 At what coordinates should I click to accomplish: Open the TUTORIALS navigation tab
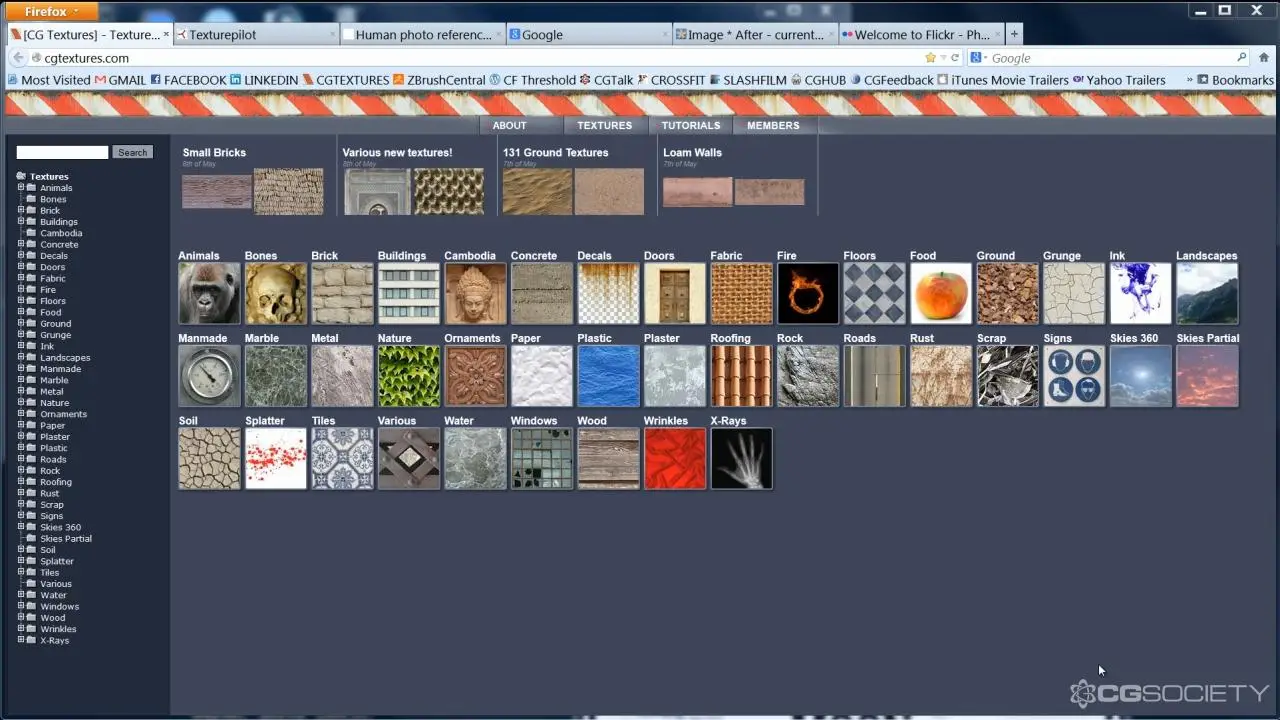coord(691,125)
